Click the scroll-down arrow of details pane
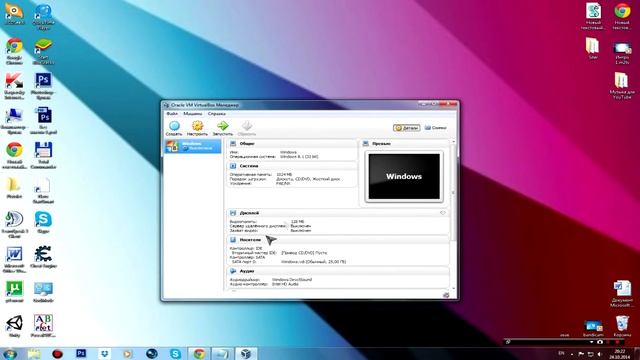 click(x=453, y=288)
